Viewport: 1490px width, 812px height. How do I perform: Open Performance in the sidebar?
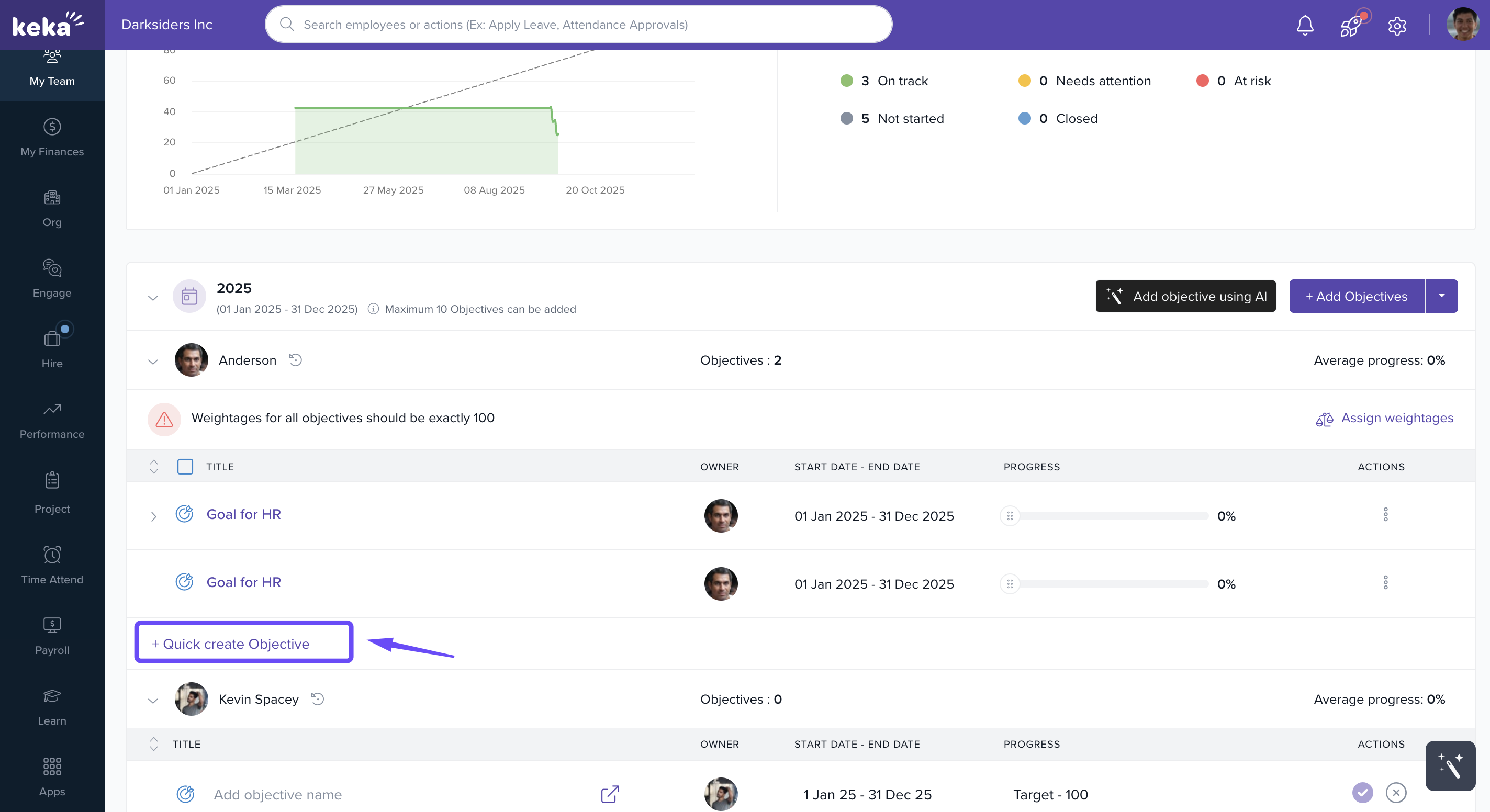[52, 421]
